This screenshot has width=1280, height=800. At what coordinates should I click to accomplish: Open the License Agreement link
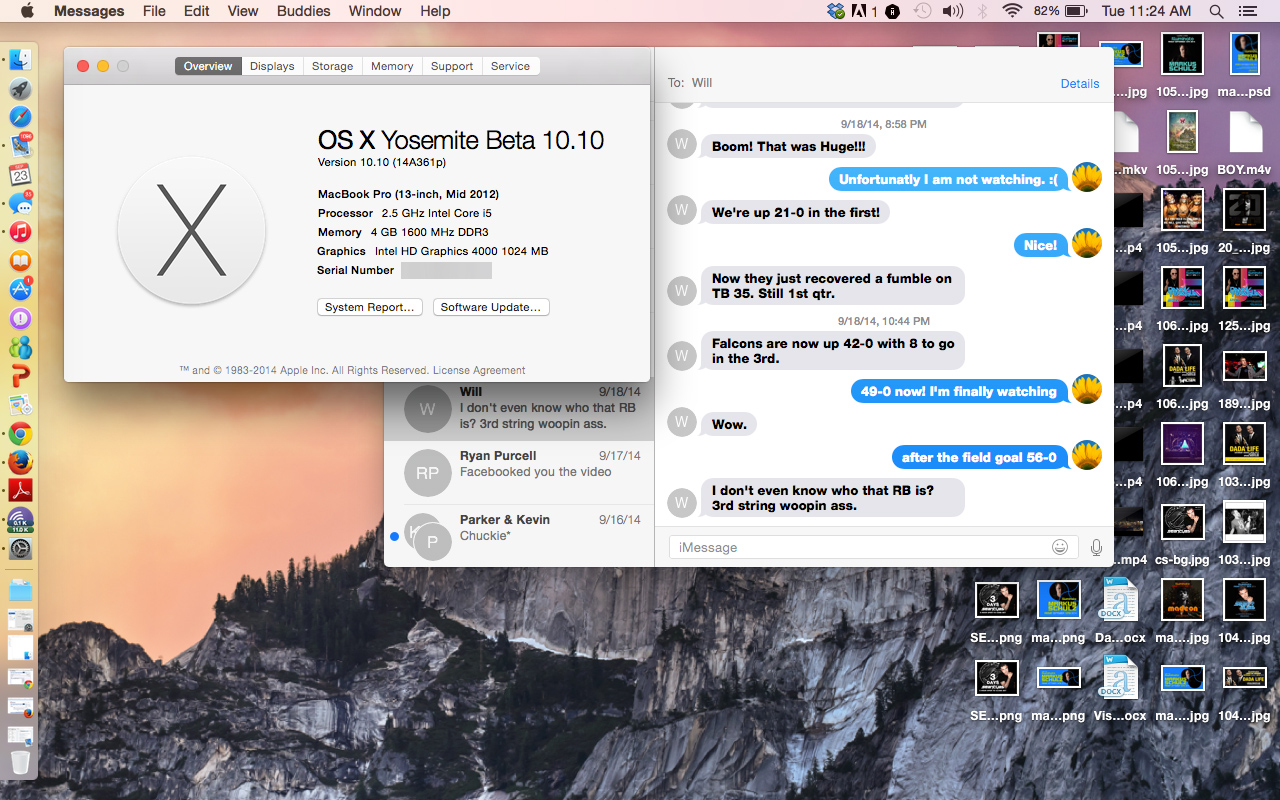[x=479, y=370]
